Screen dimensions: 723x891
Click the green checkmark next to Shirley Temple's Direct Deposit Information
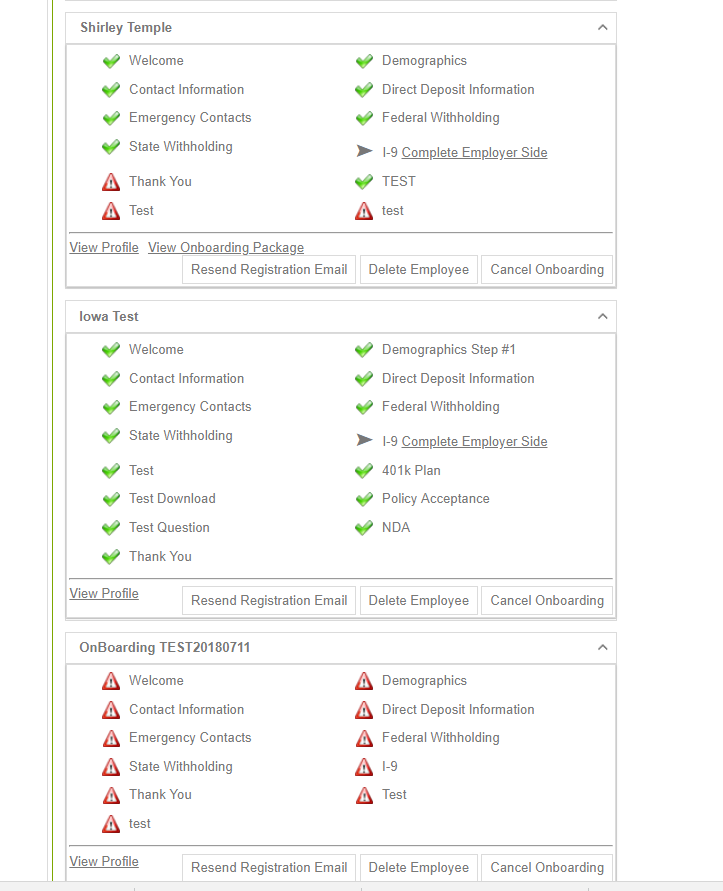(x=364, y=90)
